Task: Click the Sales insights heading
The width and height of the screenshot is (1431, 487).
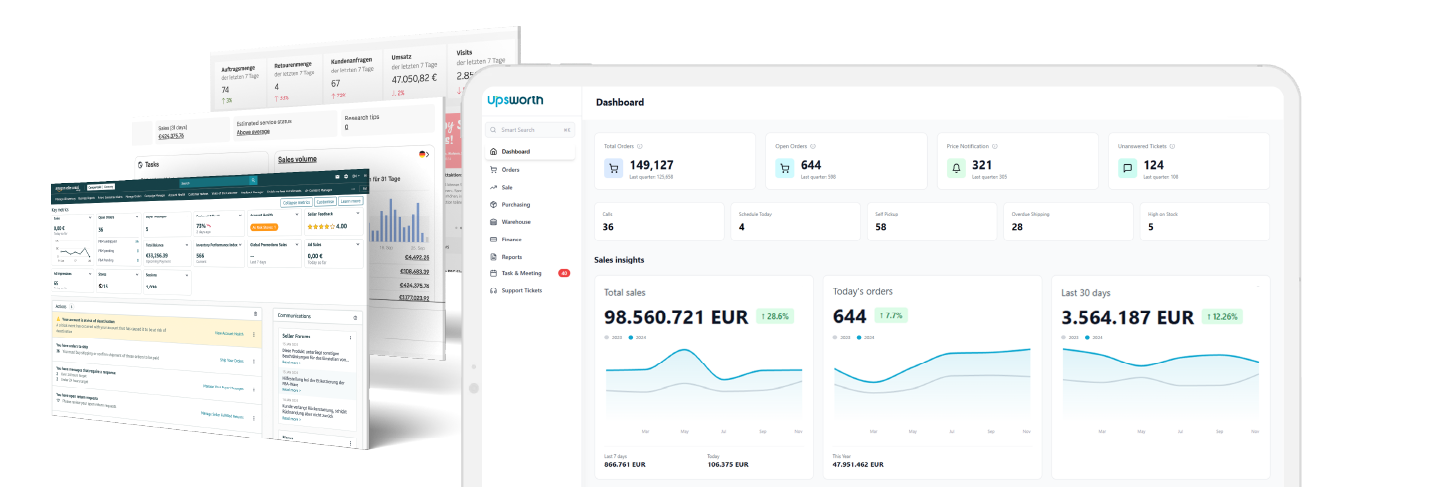Action: [619, 260]
